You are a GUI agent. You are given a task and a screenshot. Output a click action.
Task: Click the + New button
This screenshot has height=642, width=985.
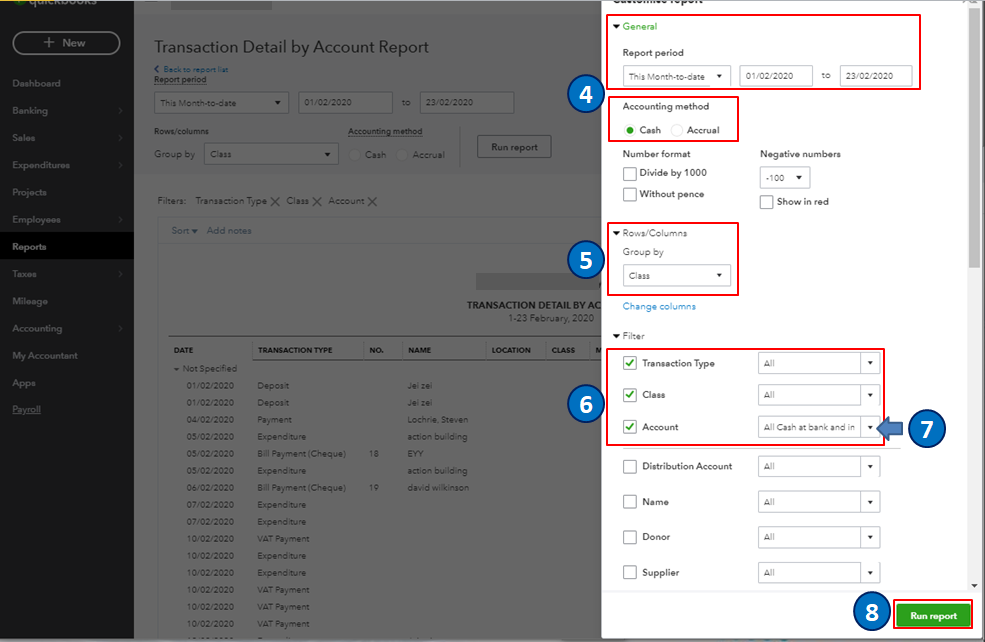66,43
